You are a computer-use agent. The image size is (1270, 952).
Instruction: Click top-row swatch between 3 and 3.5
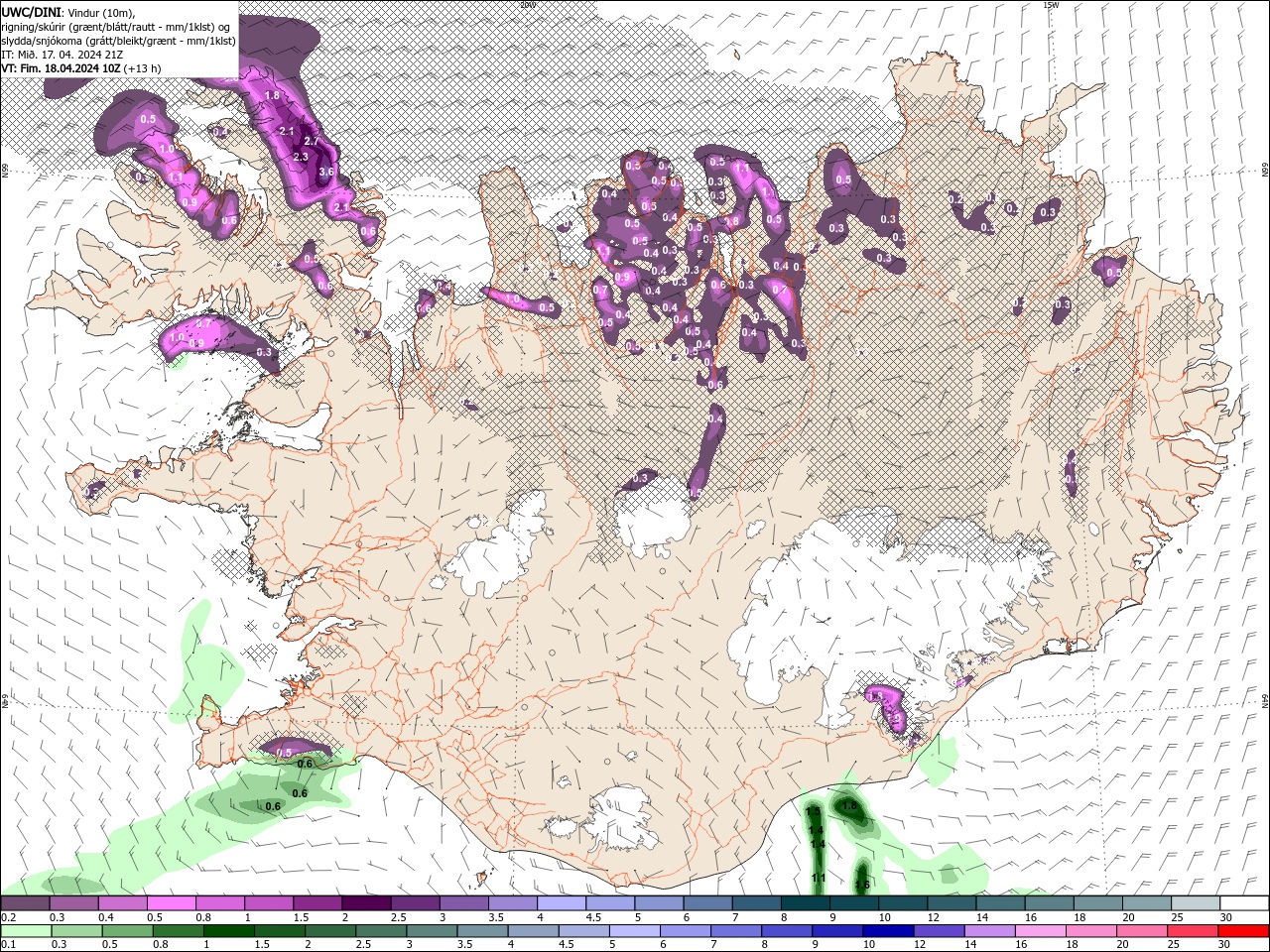pos(463,902)
